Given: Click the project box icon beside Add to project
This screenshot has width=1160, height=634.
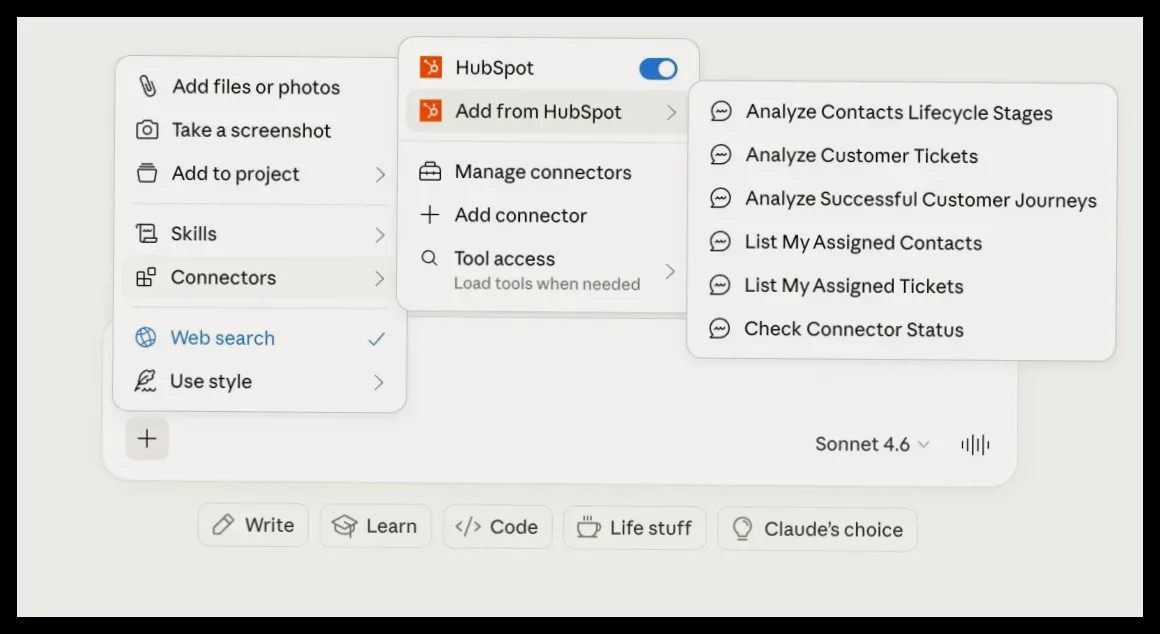Looking at the screenshot, I should pos(147,173).
